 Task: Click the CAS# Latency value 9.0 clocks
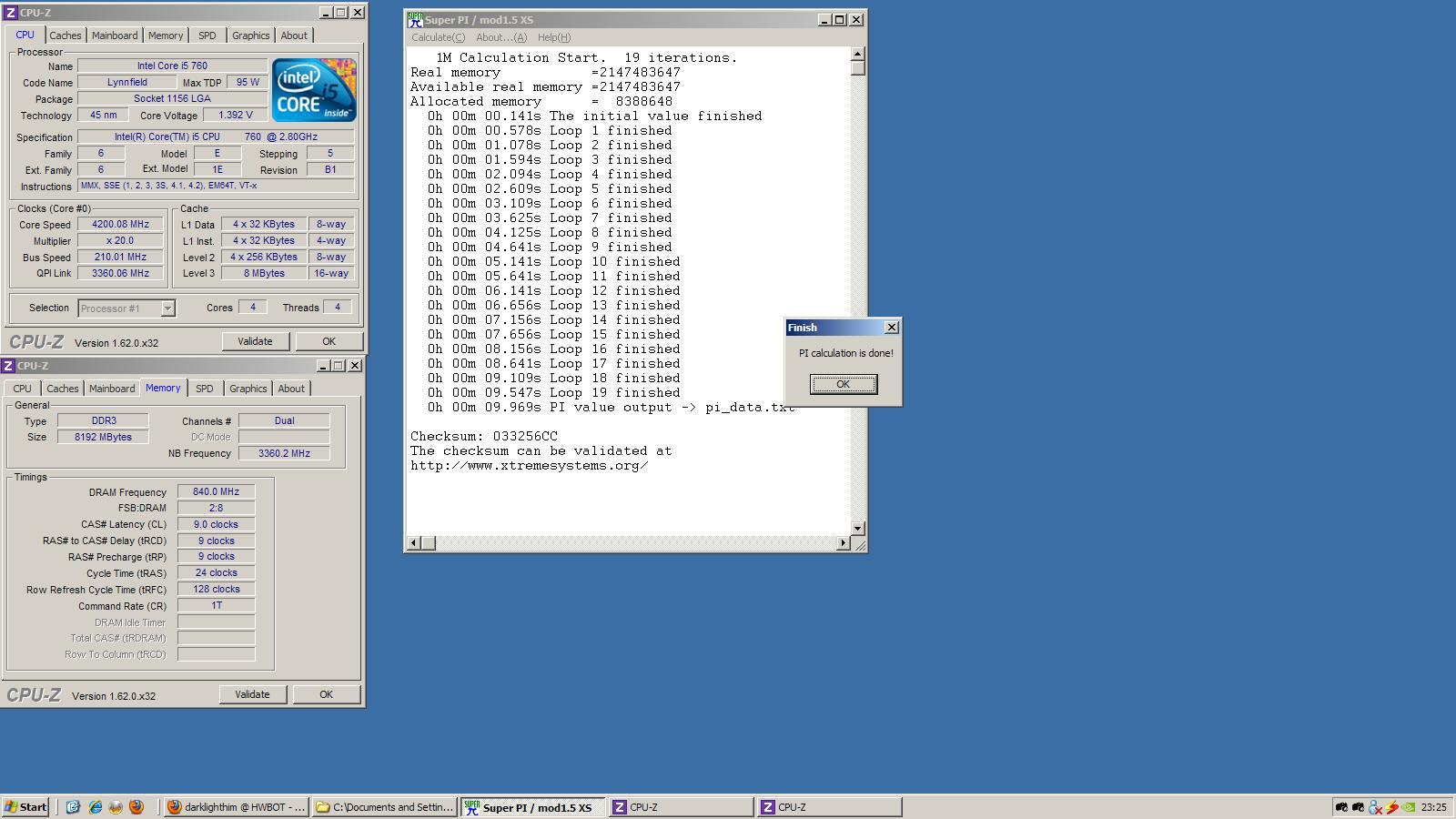pos(217,524)
